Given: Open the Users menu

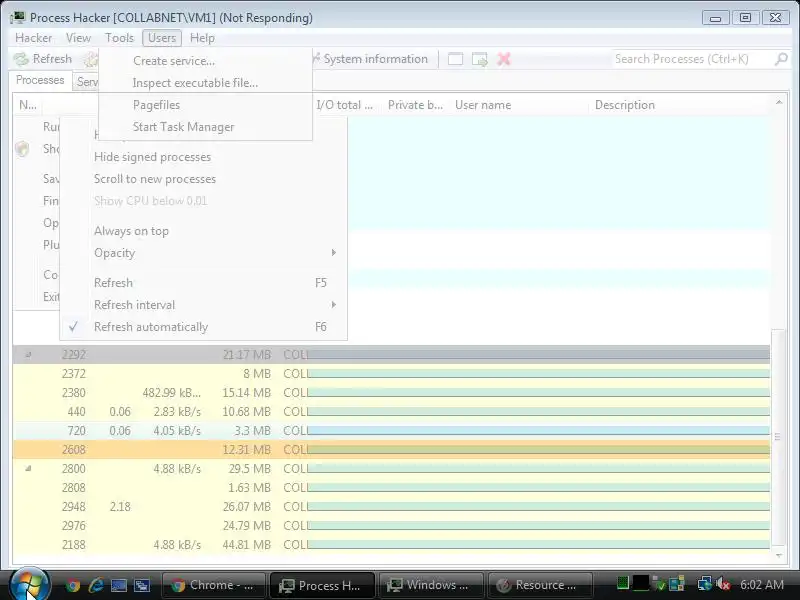Looking at the screenshot, I should pos(162,38).
